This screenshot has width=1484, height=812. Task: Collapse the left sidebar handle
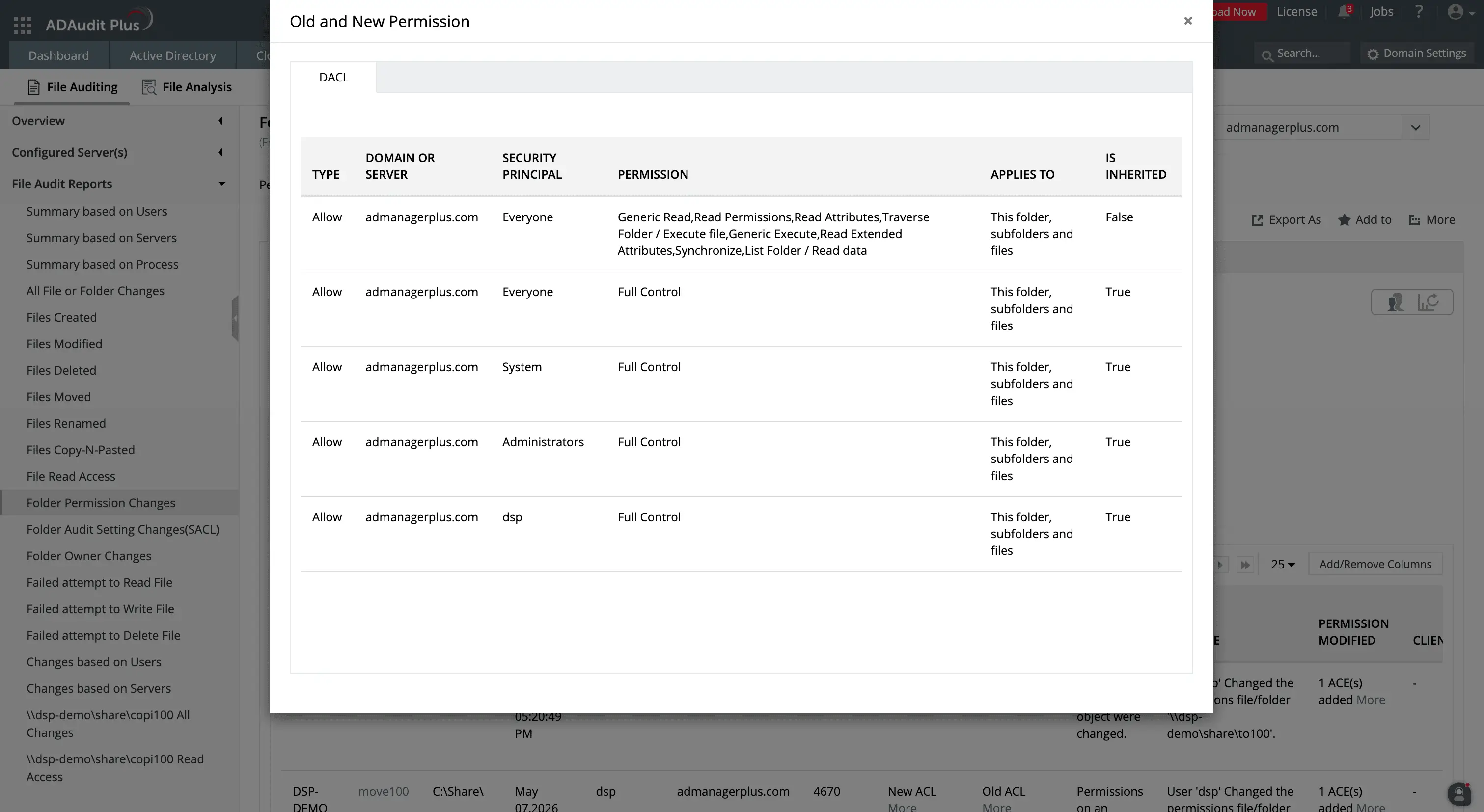[235, 319]
